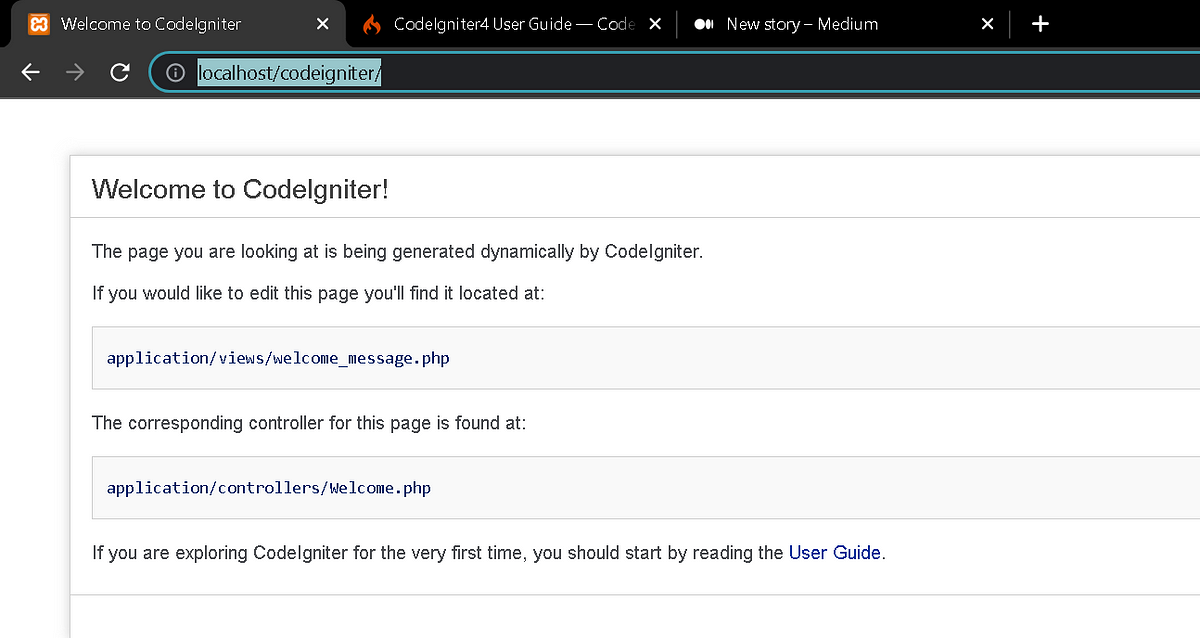Screen dimensions: 1200x638
Task: Click the Welcome to CodeIgniter! heading
Action: point(240,189)
